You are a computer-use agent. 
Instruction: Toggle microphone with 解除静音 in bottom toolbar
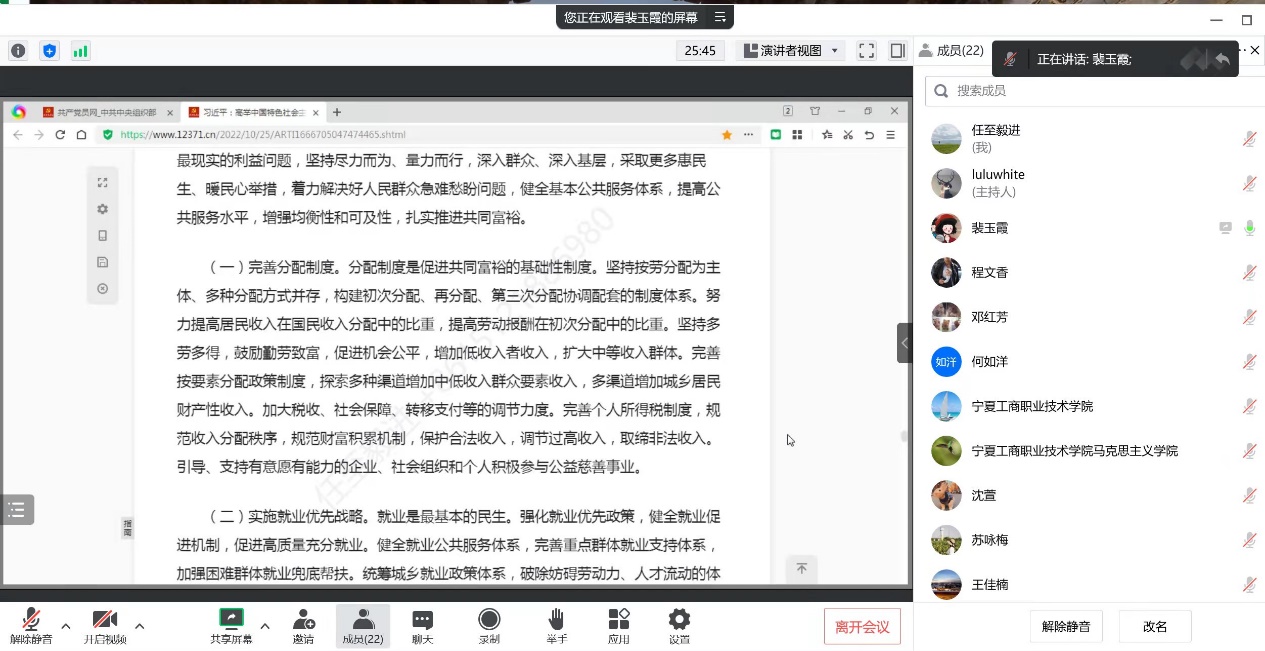point(31,626)
